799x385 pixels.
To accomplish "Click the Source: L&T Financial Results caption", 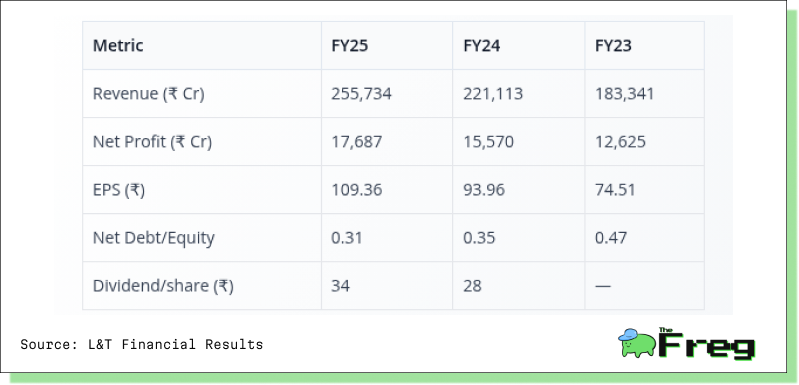I will (142, 344).
